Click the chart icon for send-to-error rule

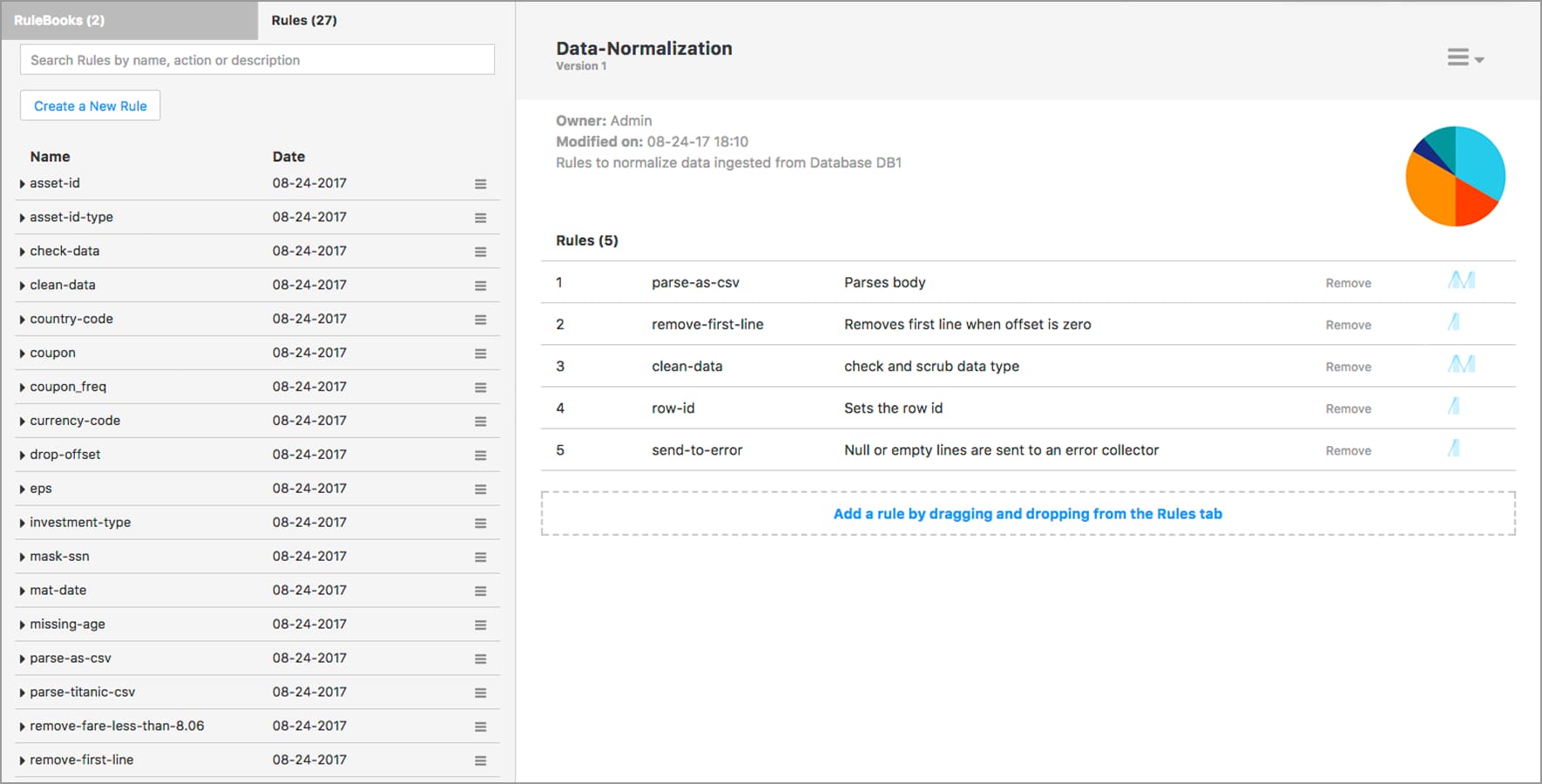point(1453,449)
